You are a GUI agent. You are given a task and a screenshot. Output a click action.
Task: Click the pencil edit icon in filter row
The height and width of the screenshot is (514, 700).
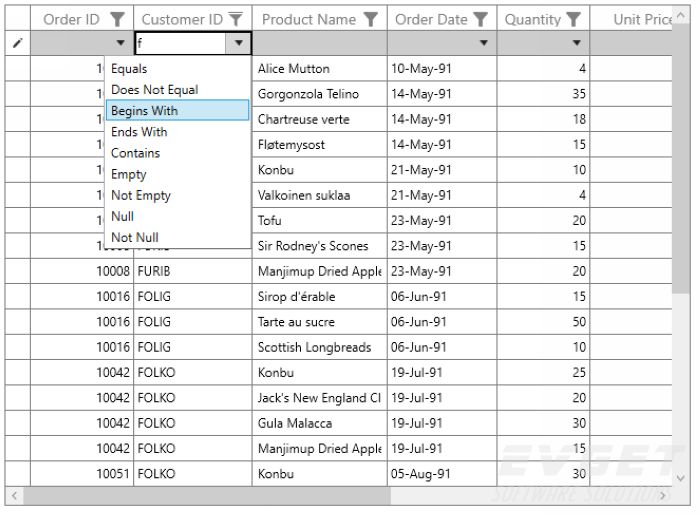pos(17,43)
